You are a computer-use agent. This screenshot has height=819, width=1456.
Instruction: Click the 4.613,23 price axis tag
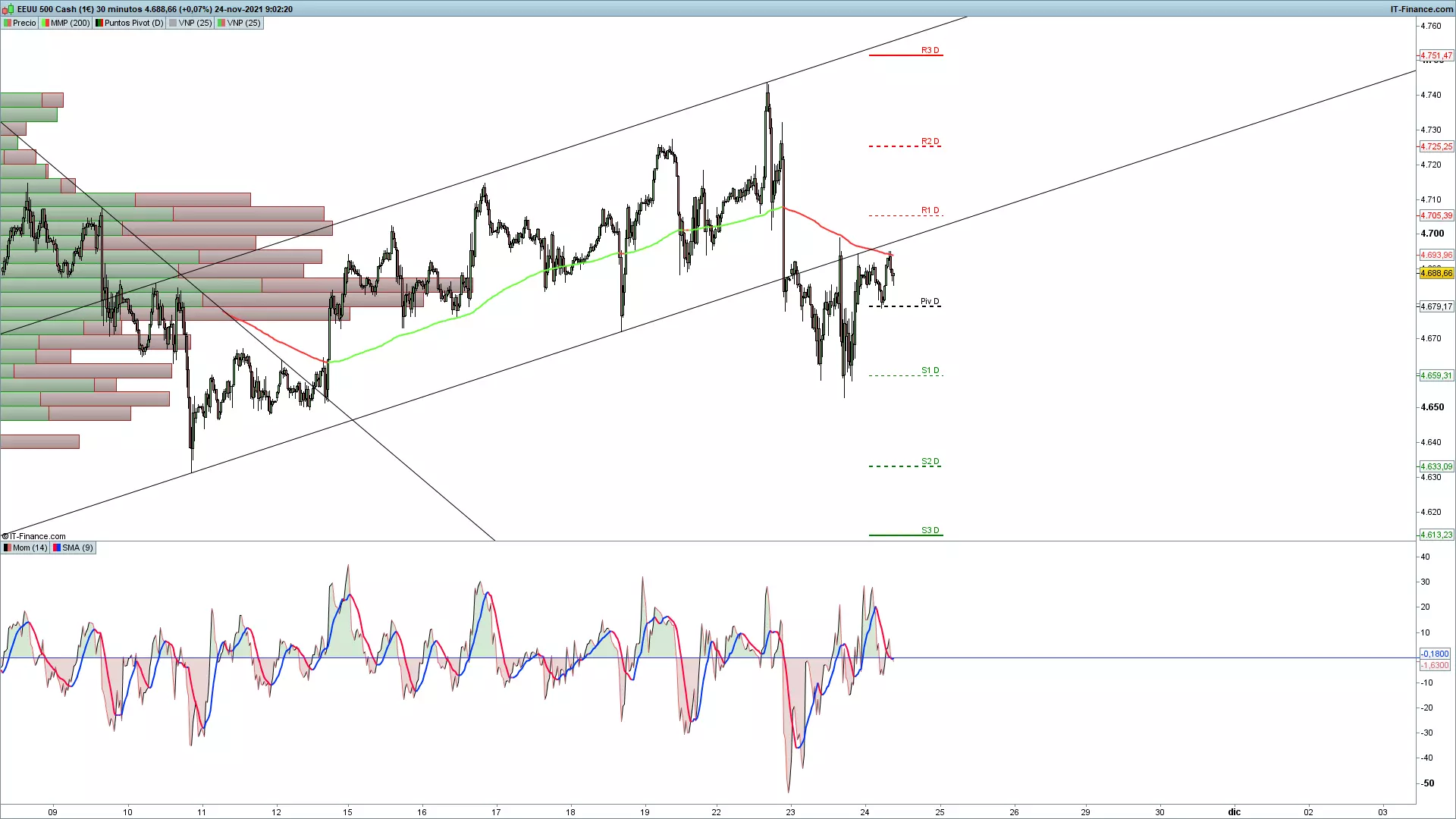[1436, 535]
